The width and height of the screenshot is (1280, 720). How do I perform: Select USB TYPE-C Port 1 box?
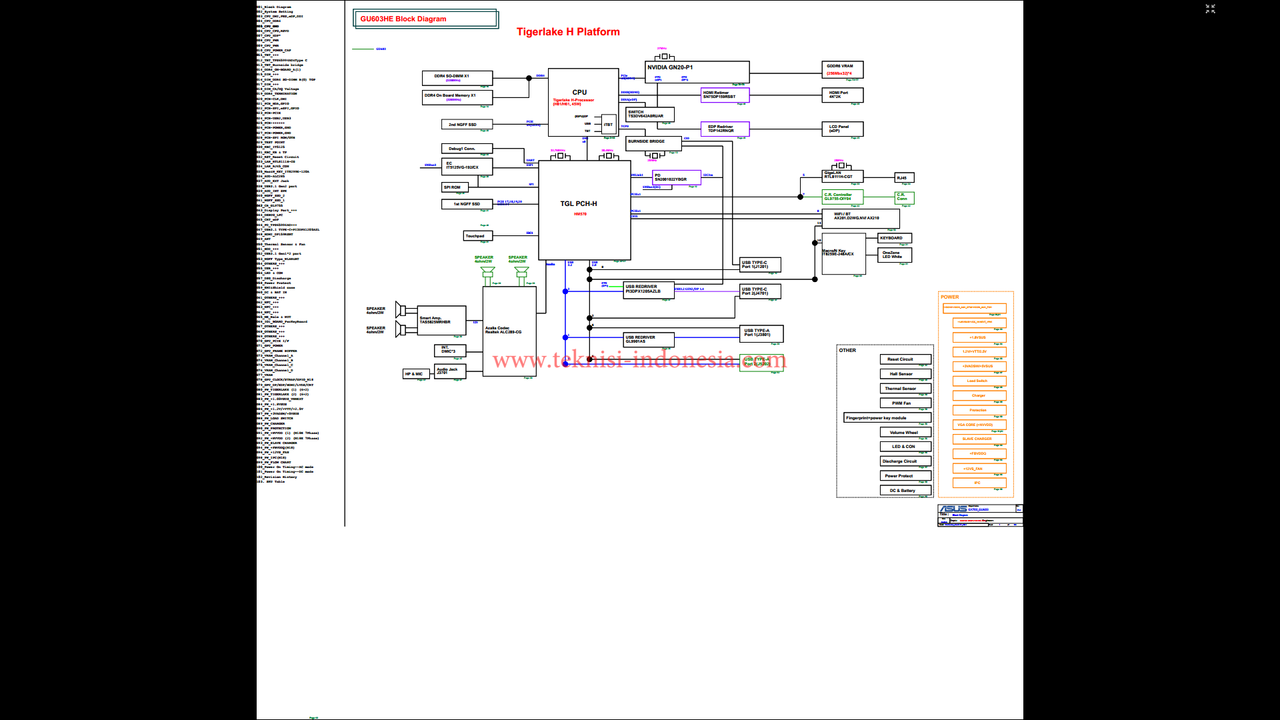click(760, 265)
